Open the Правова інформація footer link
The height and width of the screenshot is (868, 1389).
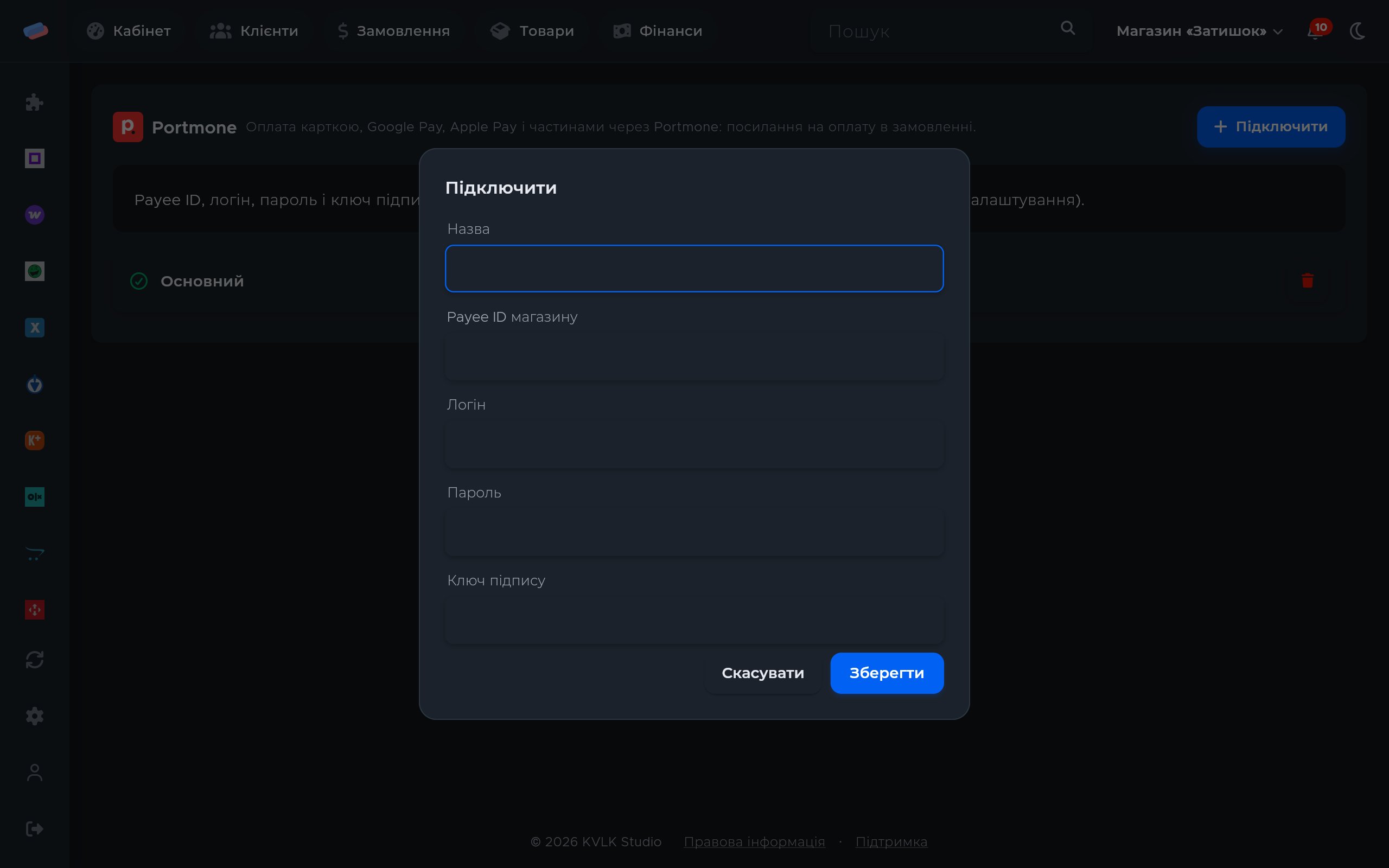pyautogui.click(x=754, y=841)
